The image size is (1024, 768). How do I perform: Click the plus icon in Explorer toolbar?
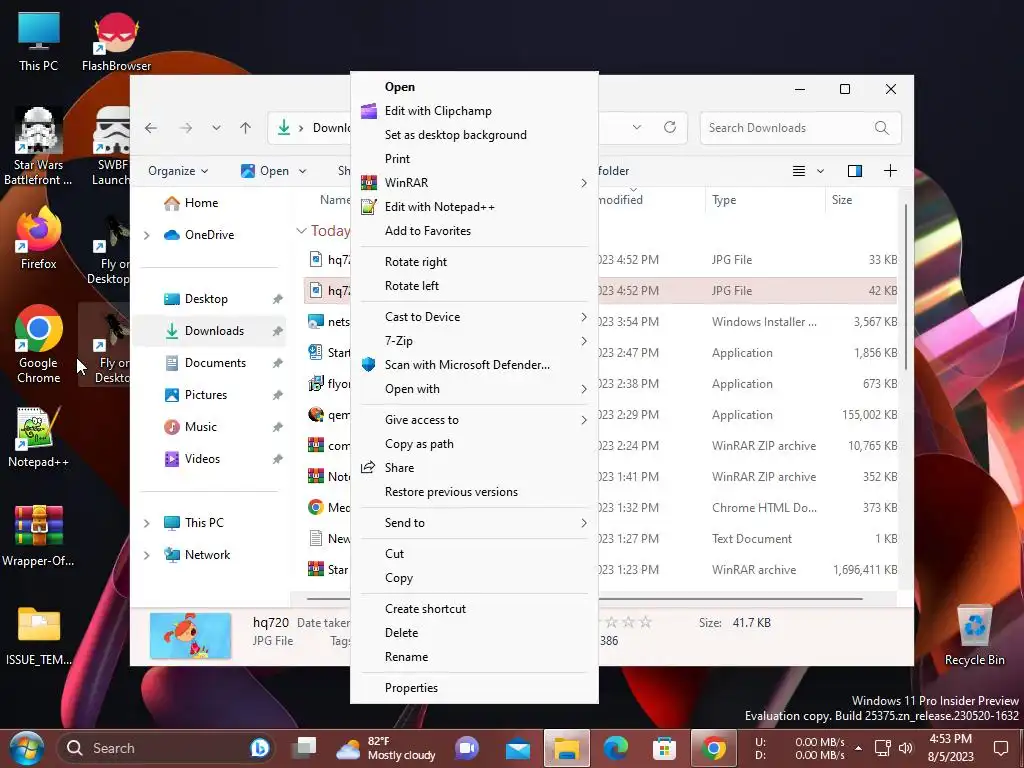click(x=890, y=171)
